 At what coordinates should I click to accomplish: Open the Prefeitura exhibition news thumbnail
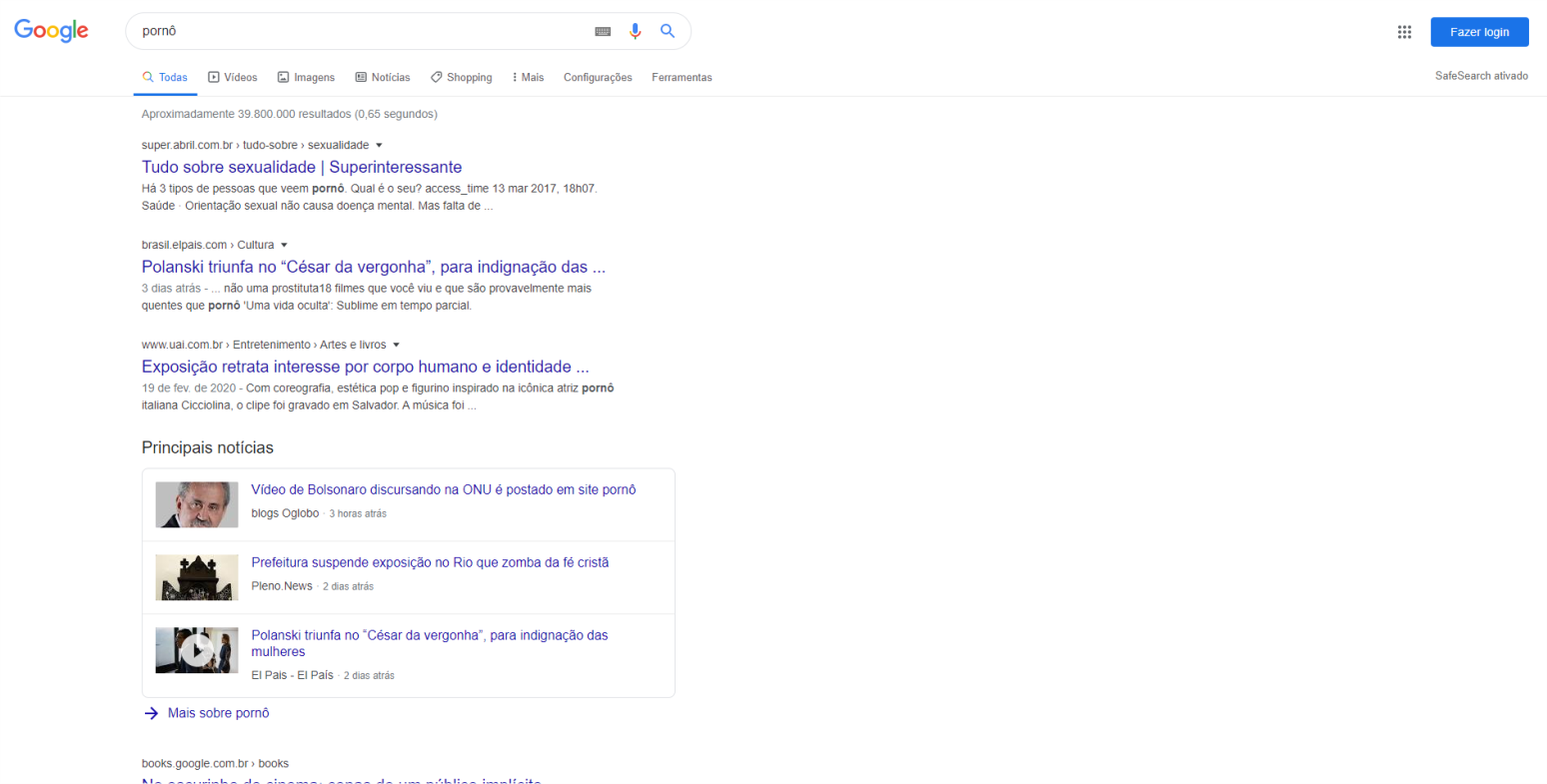(x=197, y=577)
